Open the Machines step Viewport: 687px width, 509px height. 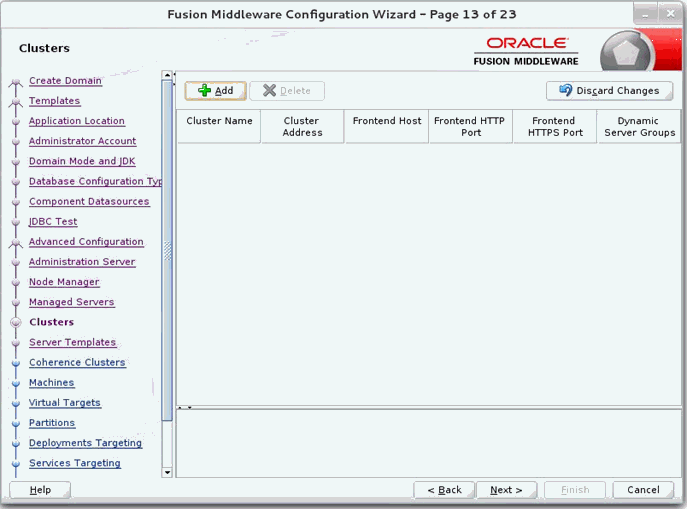(x=51, y=383)
